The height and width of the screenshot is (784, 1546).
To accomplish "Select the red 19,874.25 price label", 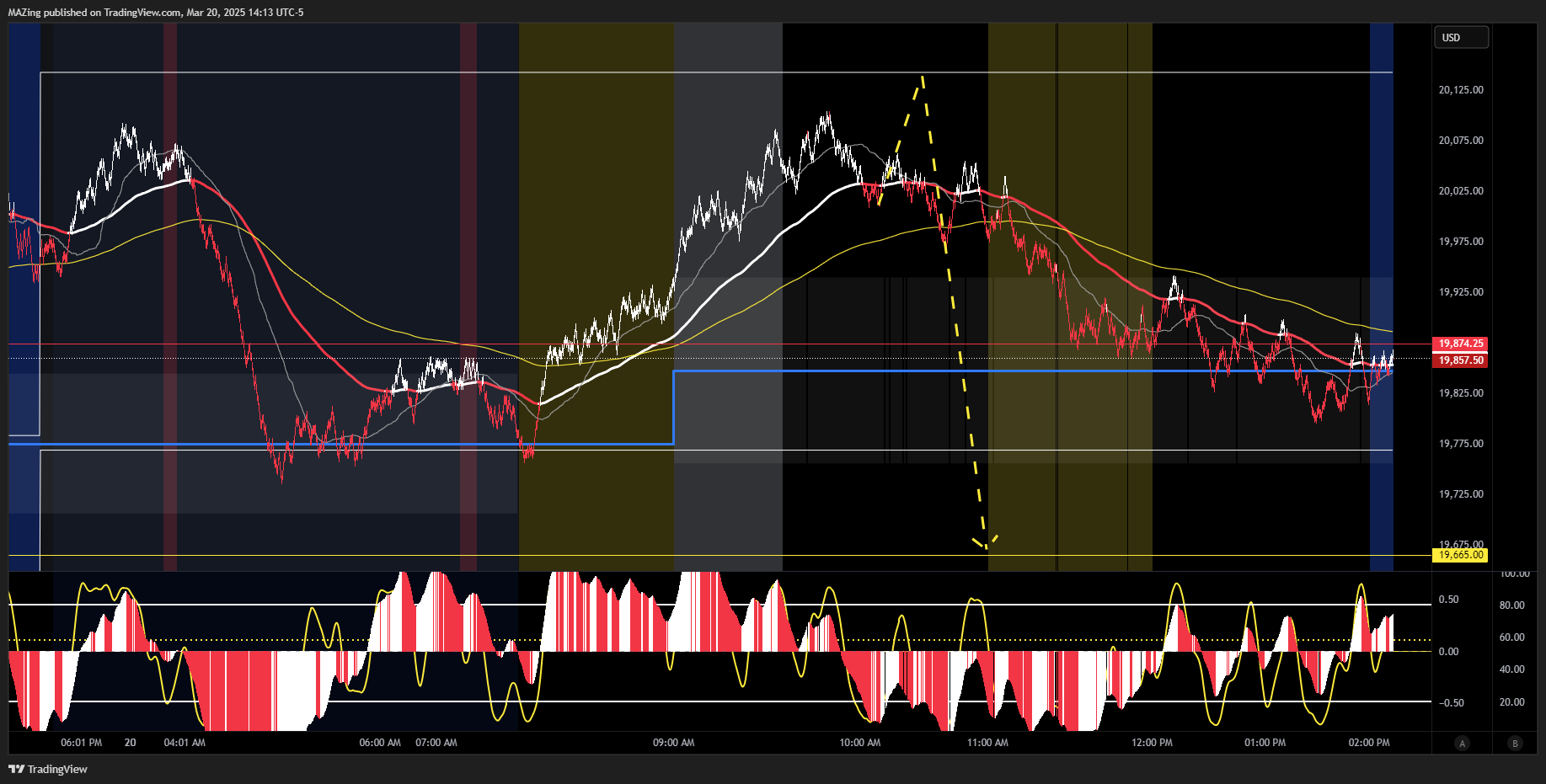I will pos(1460,344).
